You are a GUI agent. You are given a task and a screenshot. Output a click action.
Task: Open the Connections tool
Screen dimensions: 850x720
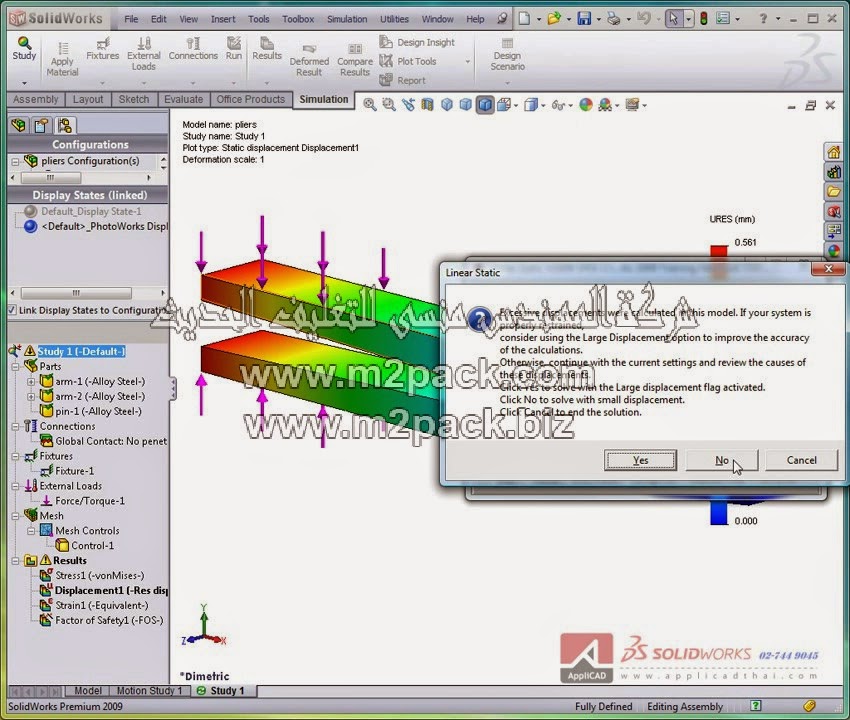[x=193, y=49]
